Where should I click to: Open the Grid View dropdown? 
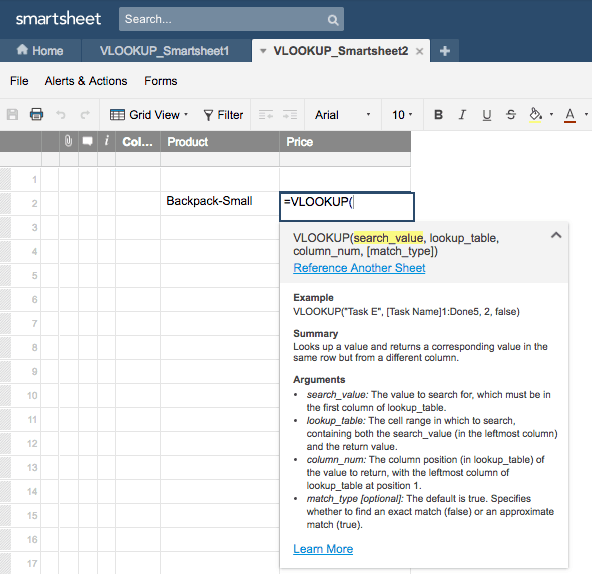[149, 115]
